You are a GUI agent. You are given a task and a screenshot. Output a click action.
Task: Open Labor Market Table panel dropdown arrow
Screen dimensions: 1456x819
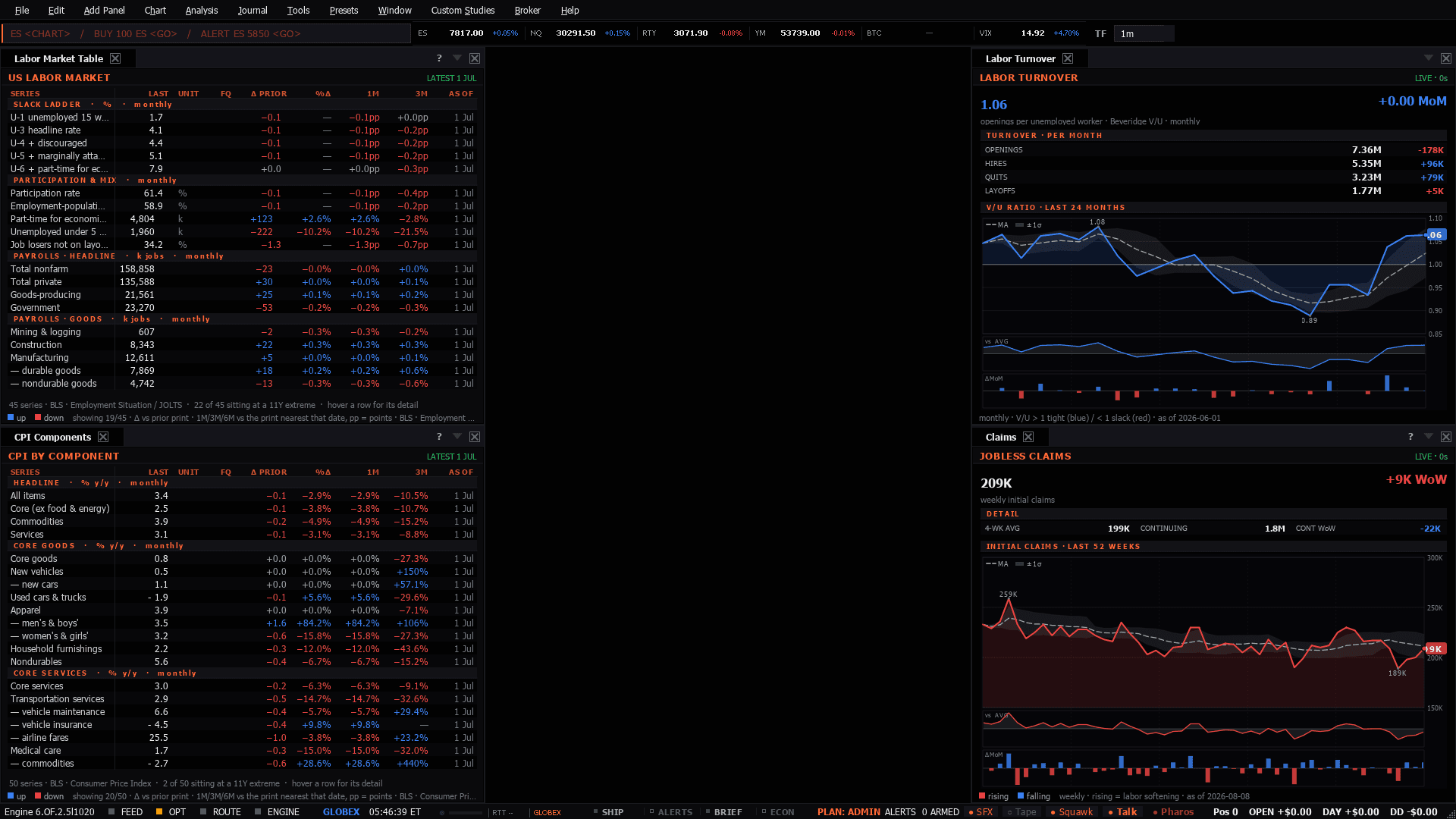coord(457,58)
